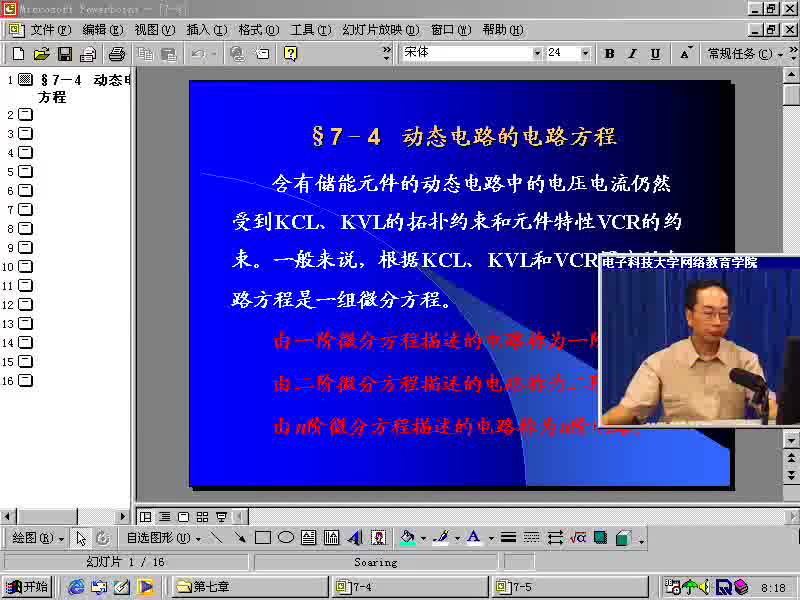Viewport: 800px width, 600px height.
Task: Launch Internet Explorer from quick launch
Action: (x=77, y=587)
